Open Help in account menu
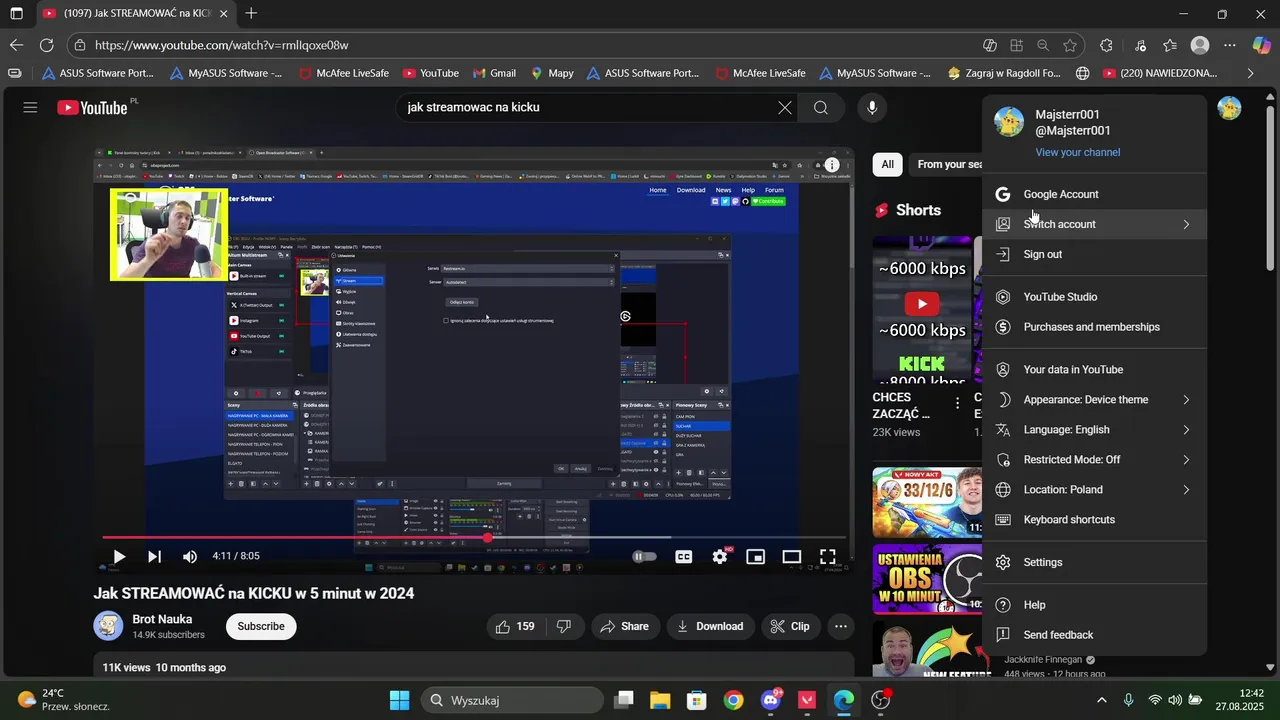The height and width of the screenshot is (720, 1280). click(1094, 605)
